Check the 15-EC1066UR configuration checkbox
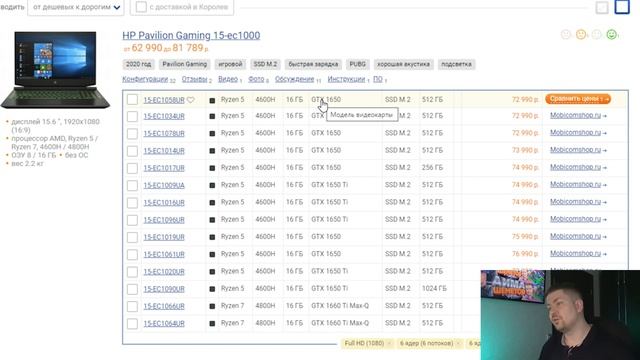The width and height of the screenshot is (640, 360). (132, 306)
